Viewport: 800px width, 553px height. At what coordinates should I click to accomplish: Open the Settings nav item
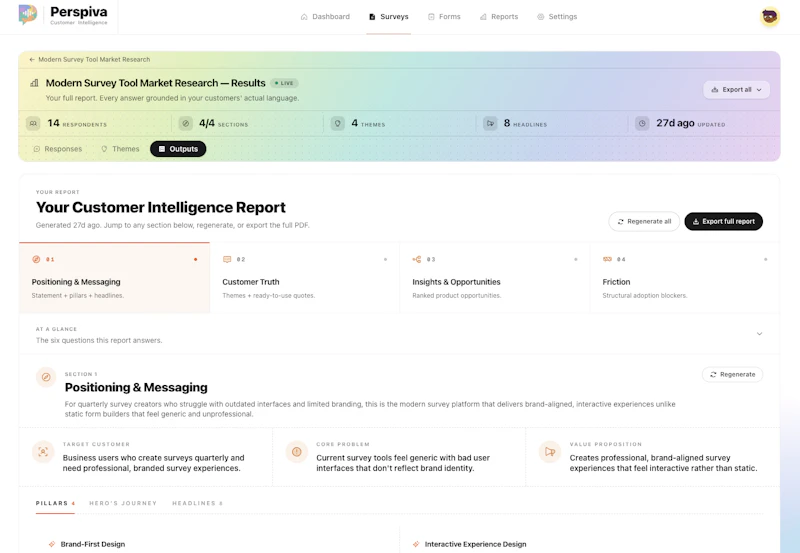(x=557, y=17)
